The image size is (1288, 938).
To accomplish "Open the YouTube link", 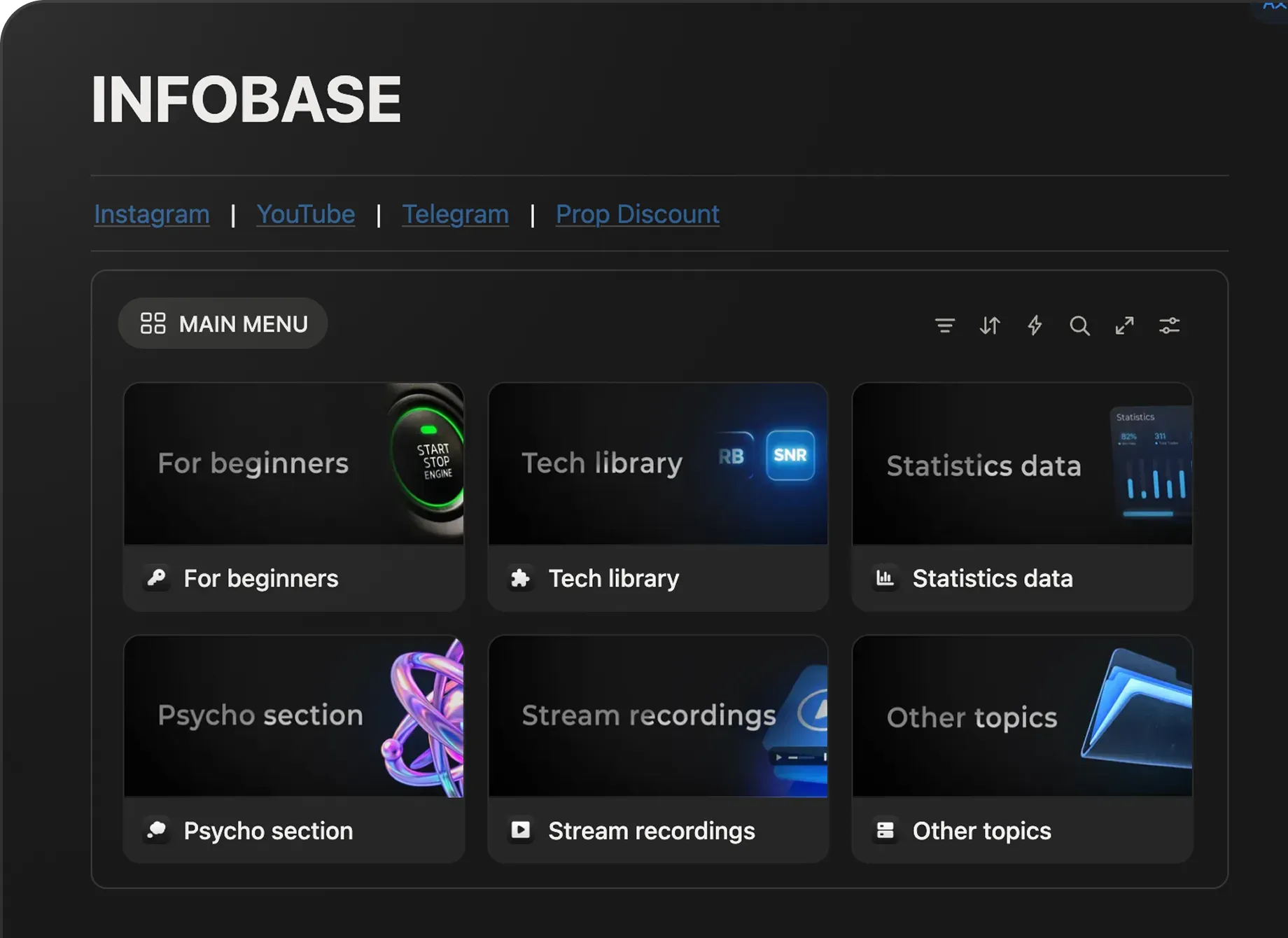I will pyautogui.click(x=306, y=214).
